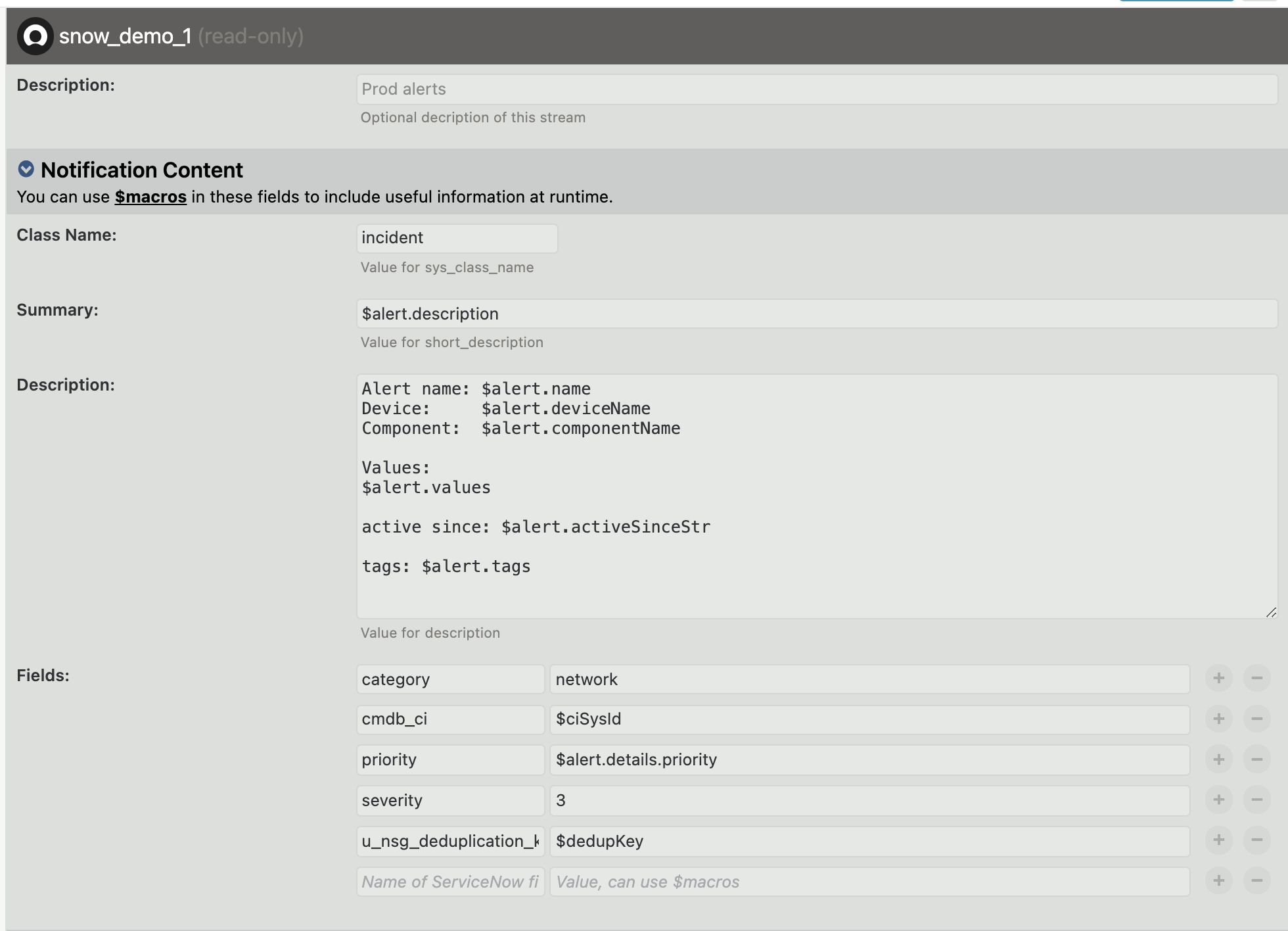
Task: Add a row after the $dedupKey field
Action: pyautogui.click(x=1218, y=840)
